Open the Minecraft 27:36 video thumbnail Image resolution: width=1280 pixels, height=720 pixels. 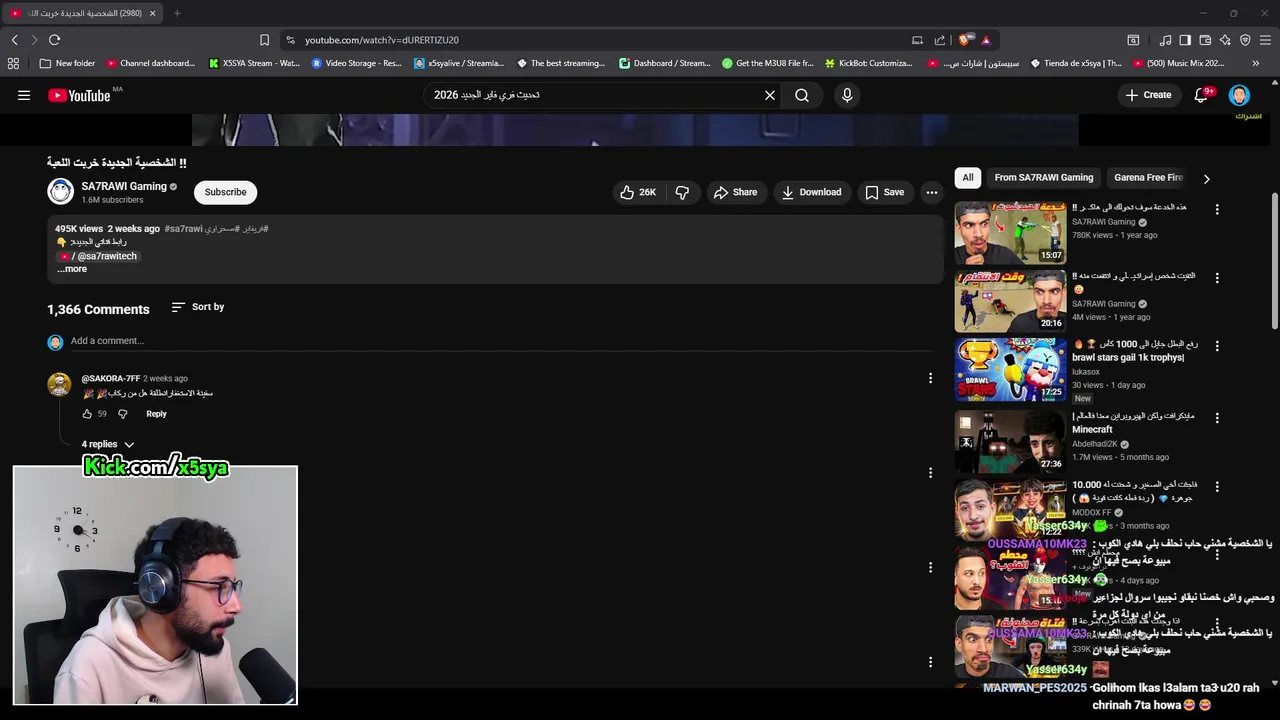(1010, 441)
